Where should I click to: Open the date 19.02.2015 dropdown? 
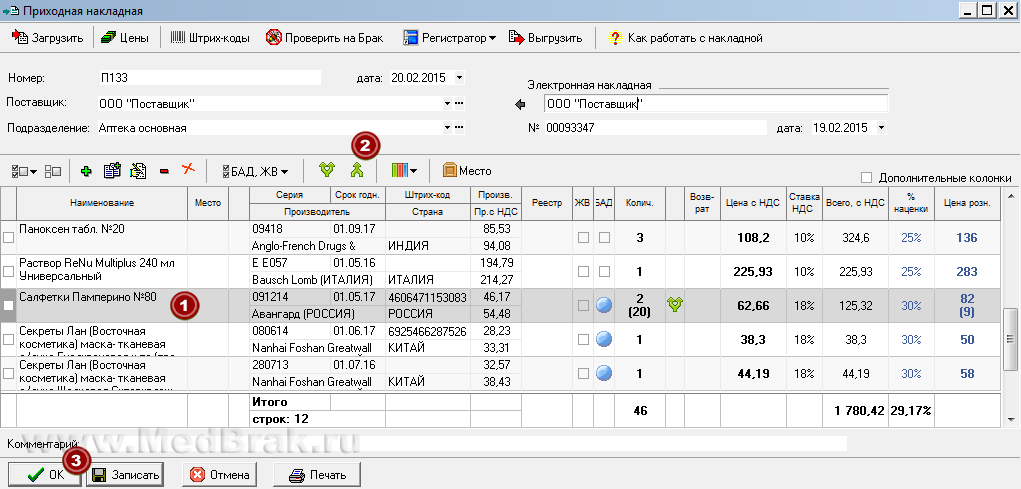pyautogui.click(x=881, y=128)
